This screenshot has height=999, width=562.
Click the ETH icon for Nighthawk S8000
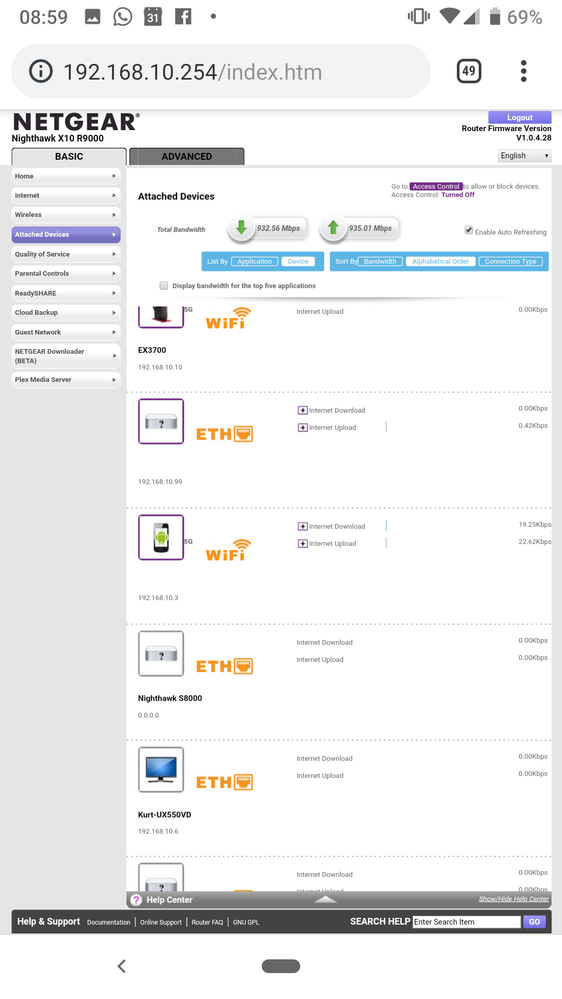[224, 666]
